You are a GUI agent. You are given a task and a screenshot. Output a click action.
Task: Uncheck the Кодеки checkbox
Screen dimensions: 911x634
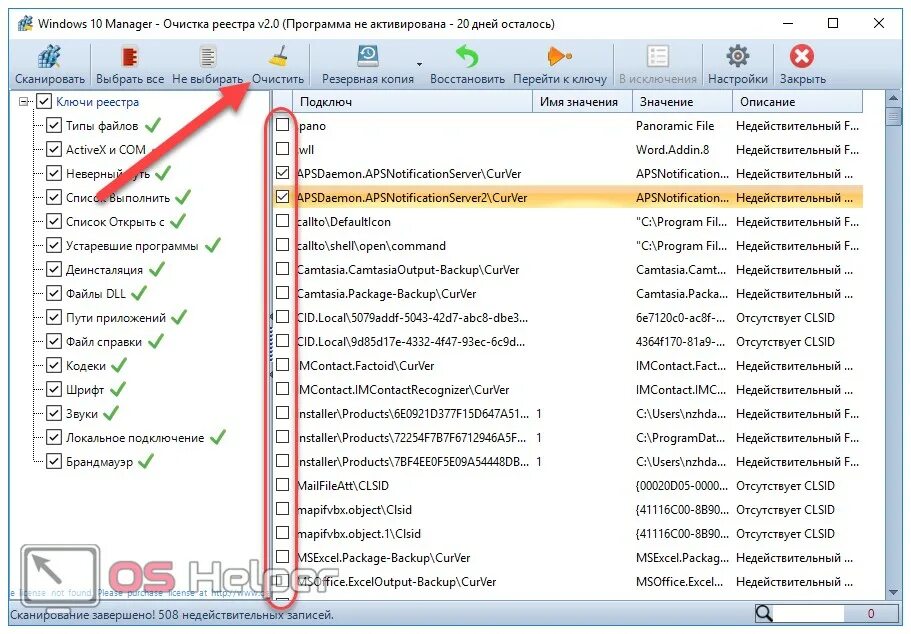pyautogui.click(x=53, y=365)
